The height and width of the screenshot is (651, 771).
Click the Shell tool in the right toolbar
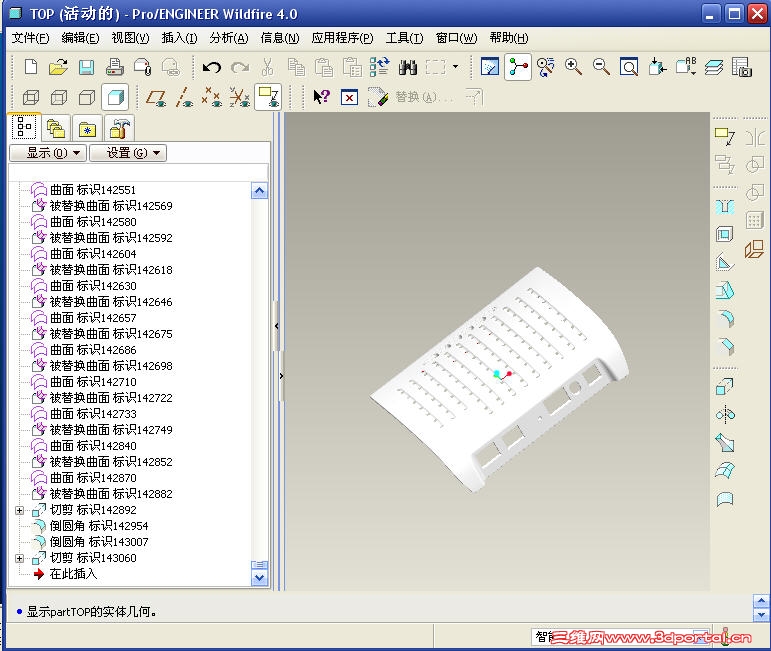(725, 234)
